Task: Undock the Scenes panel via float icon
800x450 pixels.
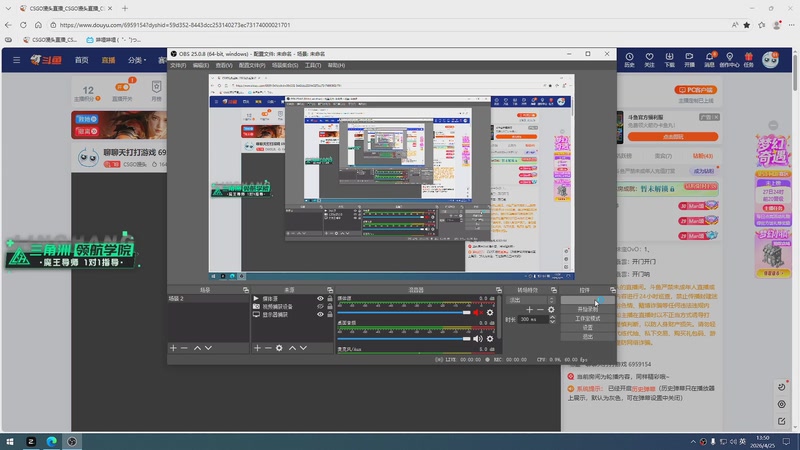Action: (x=245, y=290)
